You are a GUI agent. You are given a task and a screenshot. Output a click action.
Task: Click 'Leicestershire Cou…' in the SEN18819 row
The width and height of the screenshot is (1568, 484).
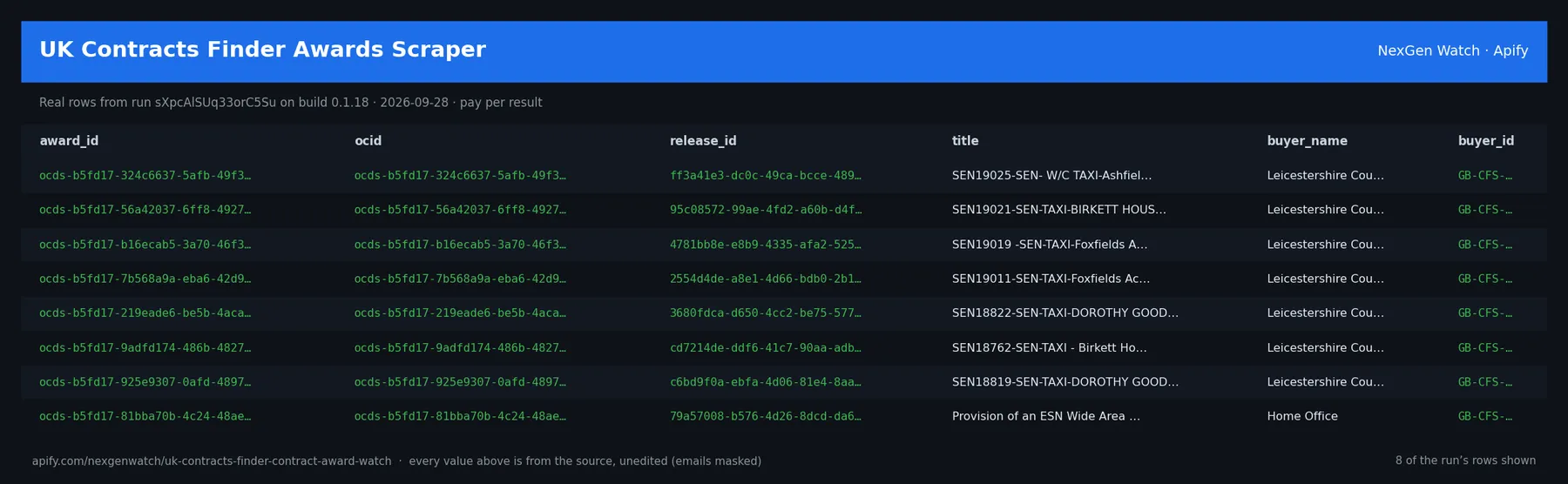coord(1325,382)
